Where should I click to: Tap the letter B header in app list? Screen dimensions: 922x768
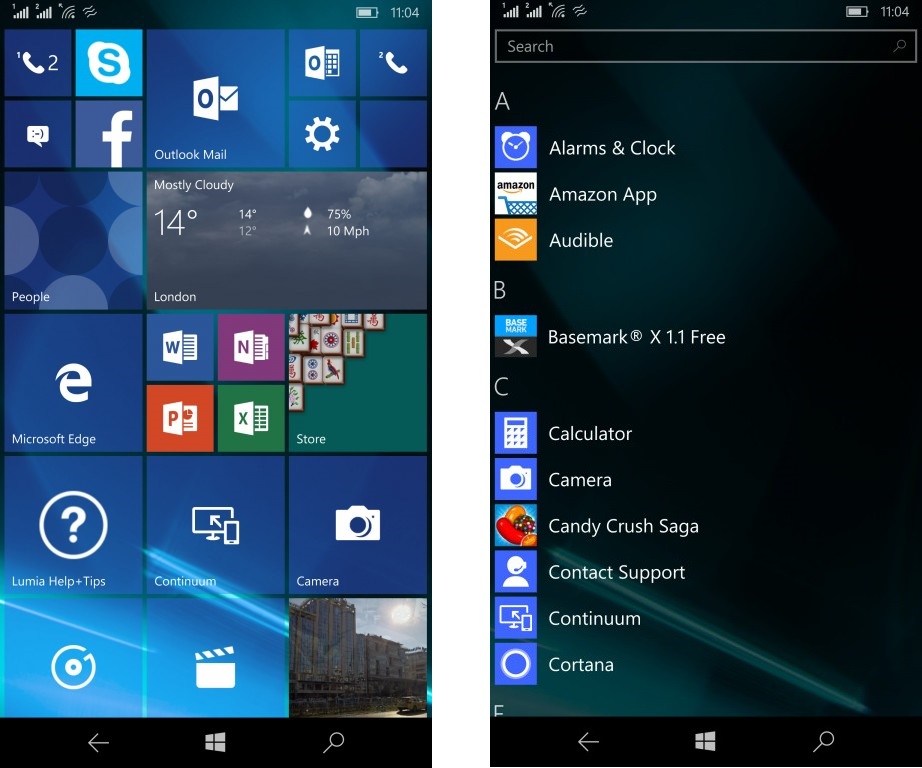pyautogui.click(x=500, y=290)
